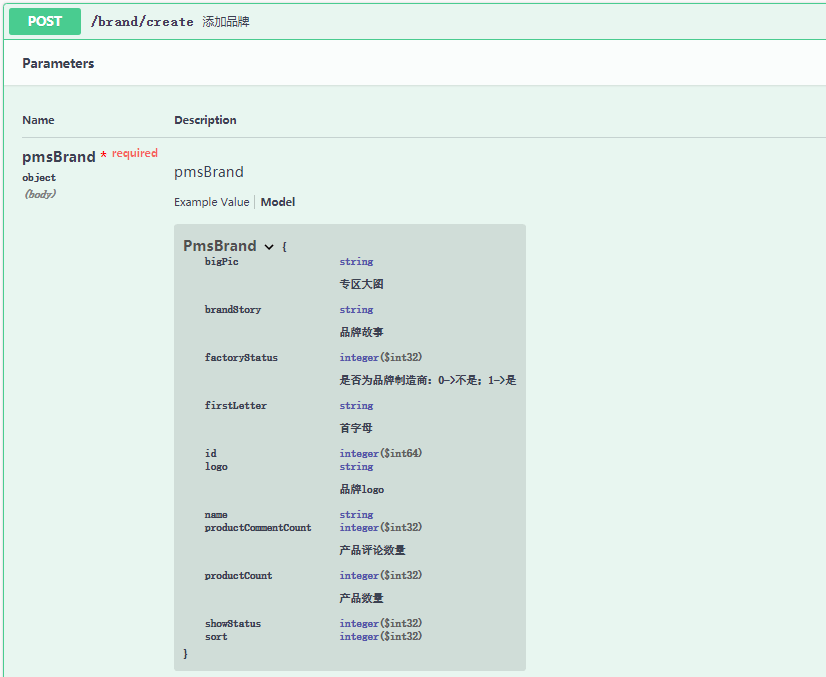Click the (body) parameter location label
Viewport: 826px width, 677px height.
click(x=41, y=194)
